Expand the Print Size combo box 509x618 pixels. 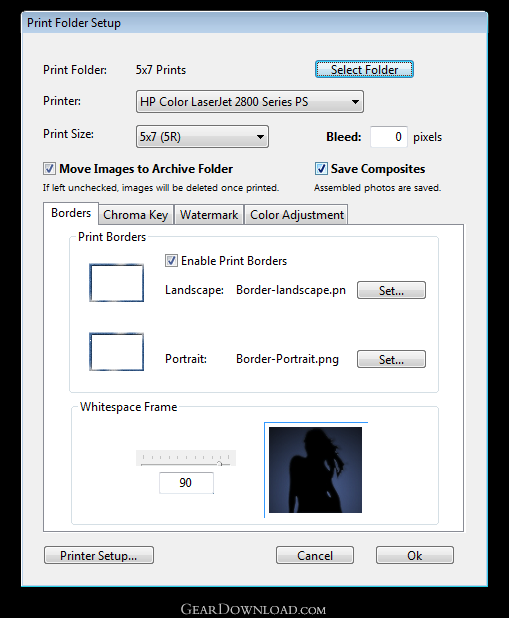click(202, 137)
